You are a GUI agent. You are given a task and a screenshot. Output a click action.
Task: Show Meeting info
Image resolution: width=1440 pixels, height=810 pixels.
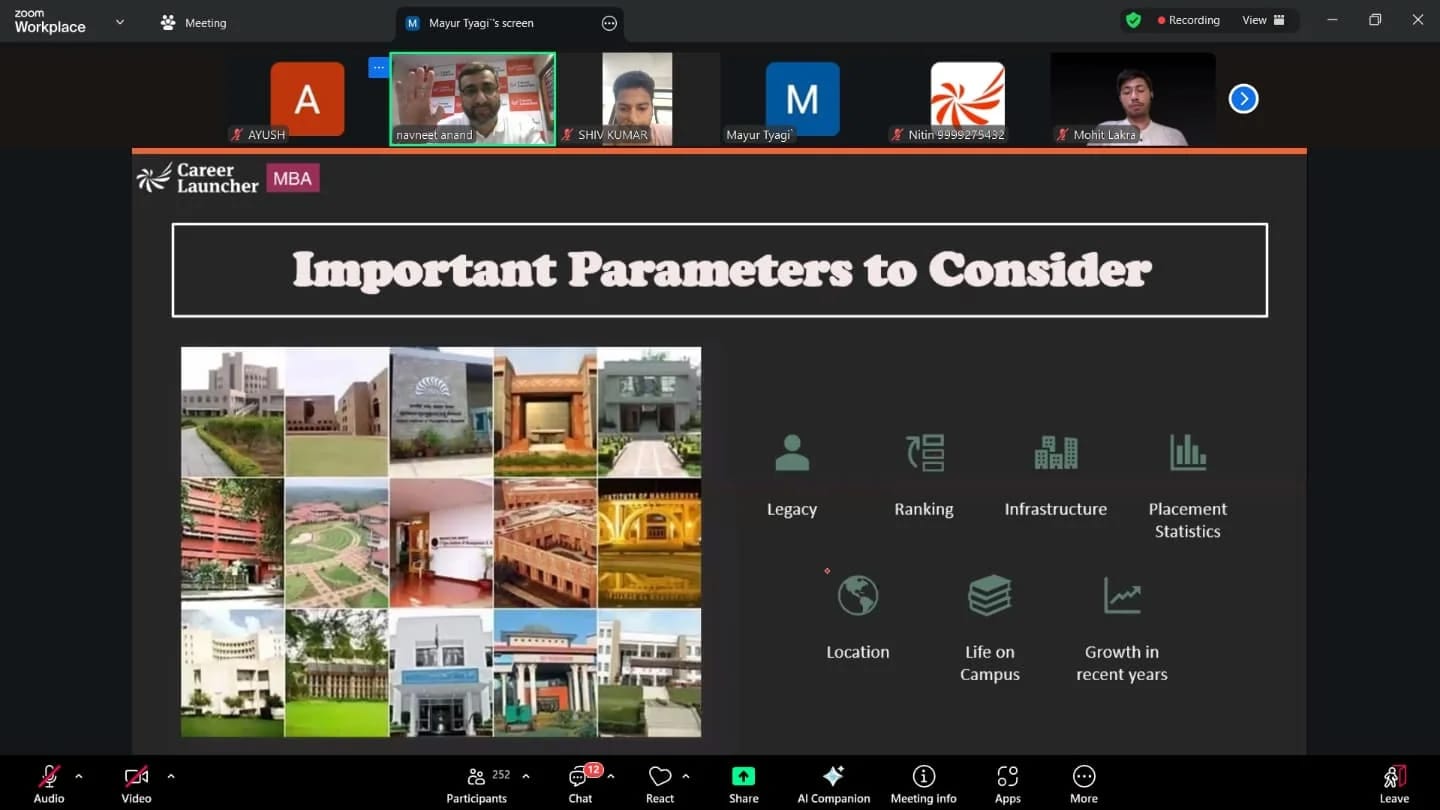[x=923, y=784]
